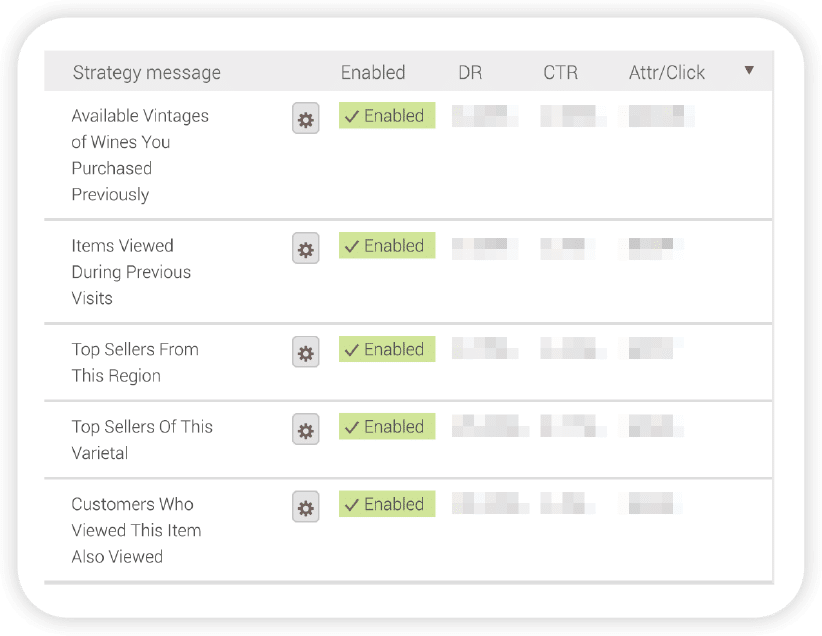This screenshot has width=822, height=636.
Task: Open gear for Customers Who Viewed This Item
Action: pyautogui.click(x=306, y=508)
